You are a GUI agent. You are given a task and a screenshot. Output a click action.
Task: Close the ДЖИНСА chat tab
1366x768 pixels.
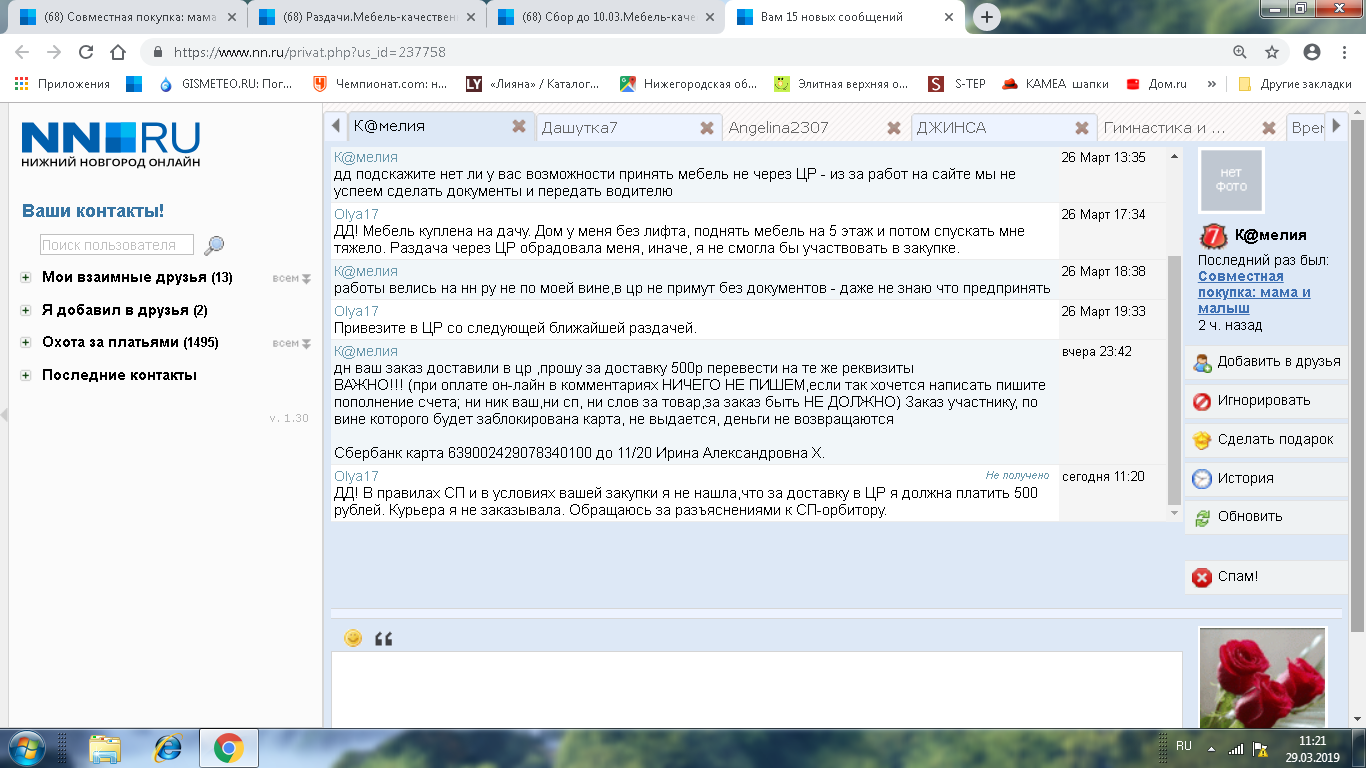pyautogui.click(x=1081, y=128)
